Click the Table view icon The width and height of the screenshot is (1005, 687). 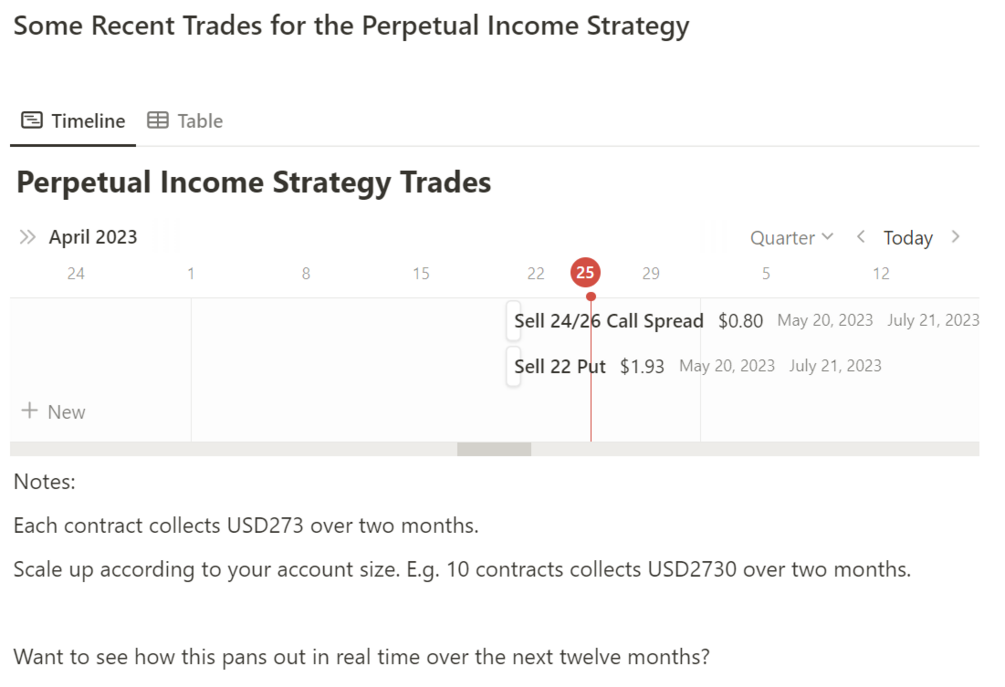[158, 121]
